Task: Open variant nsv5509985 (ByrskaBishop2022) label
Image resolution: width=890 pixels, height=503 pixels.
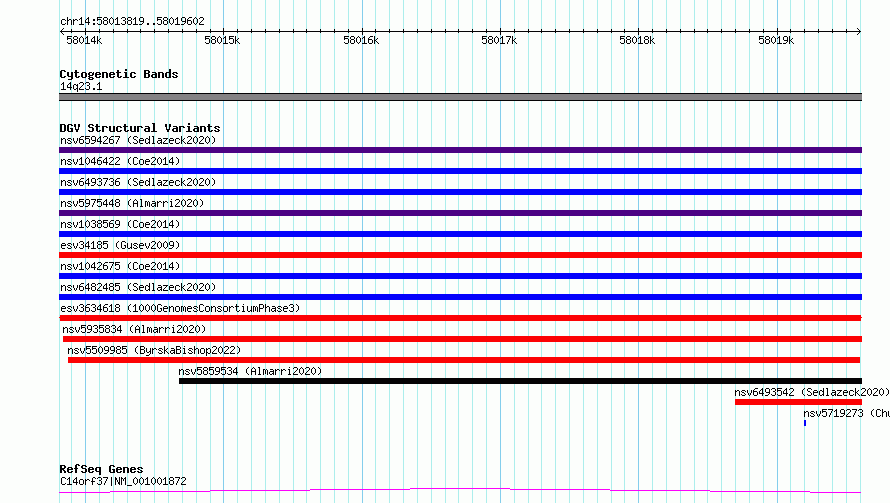Action: tap(154, 350)
